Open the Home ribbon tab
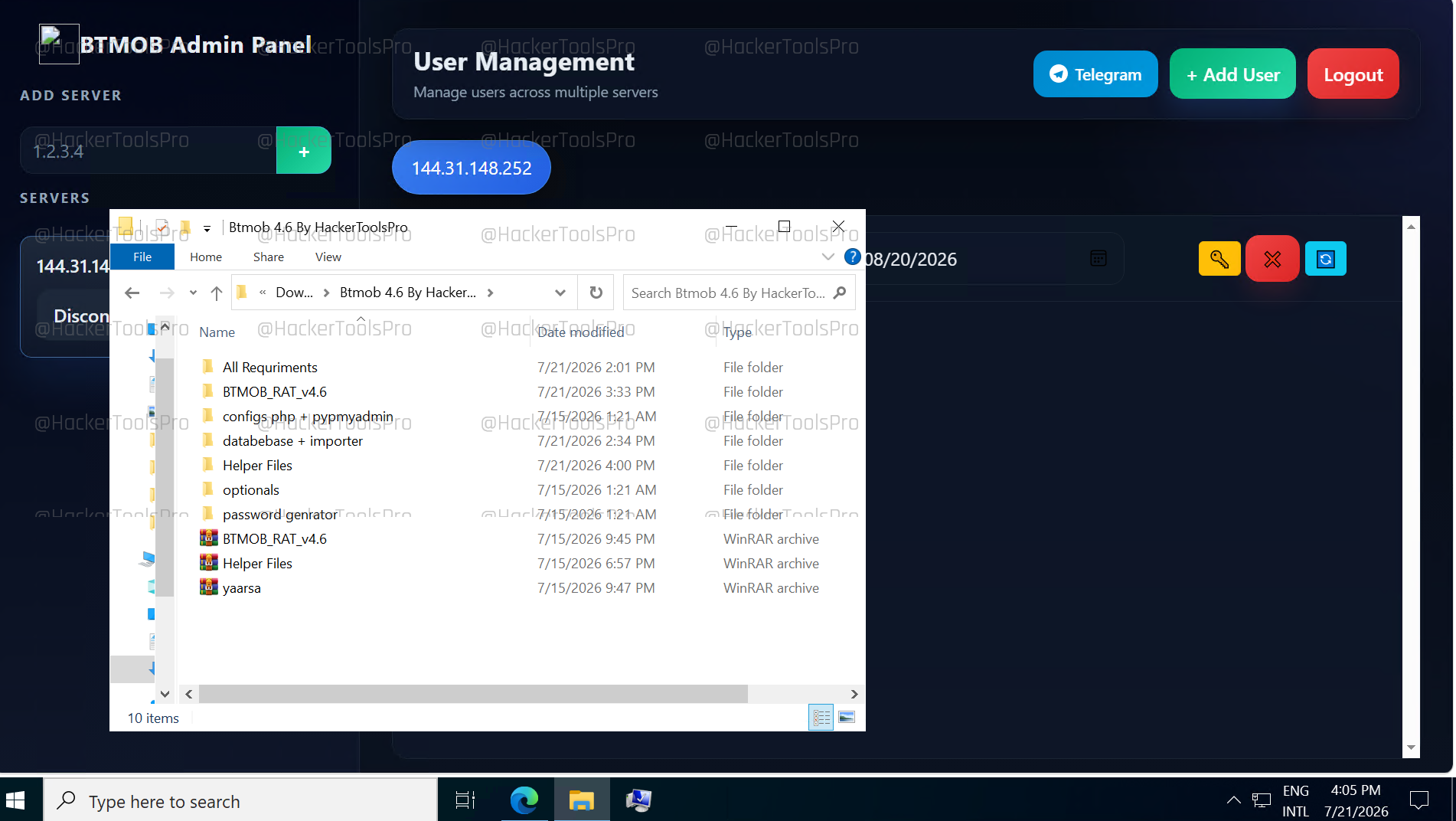The image size is (1456, 821). click(x=206, y=257)
